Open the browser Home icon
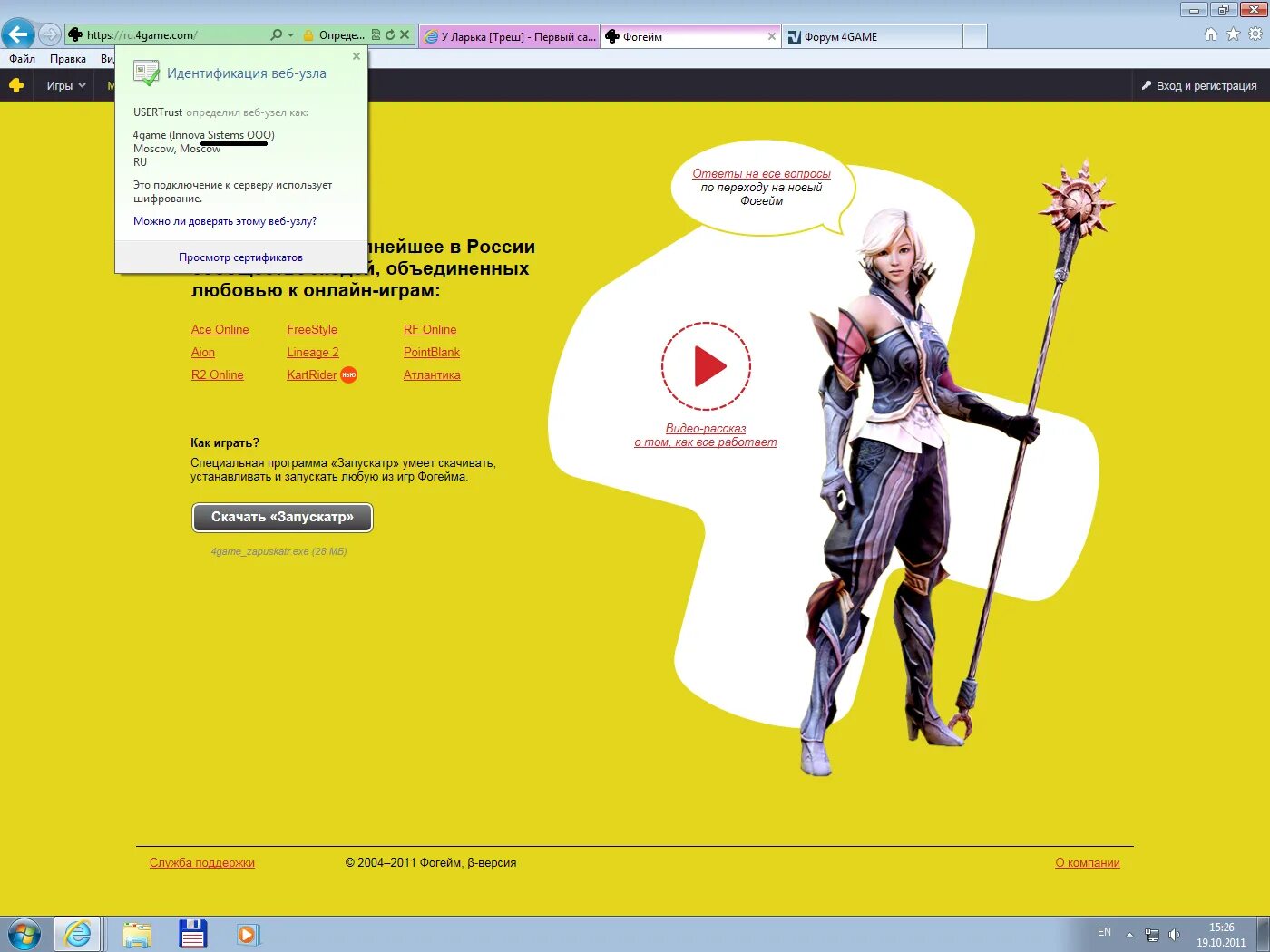Image resolution: width=1270 pixels, height=952 pixels. point(1210,34)
